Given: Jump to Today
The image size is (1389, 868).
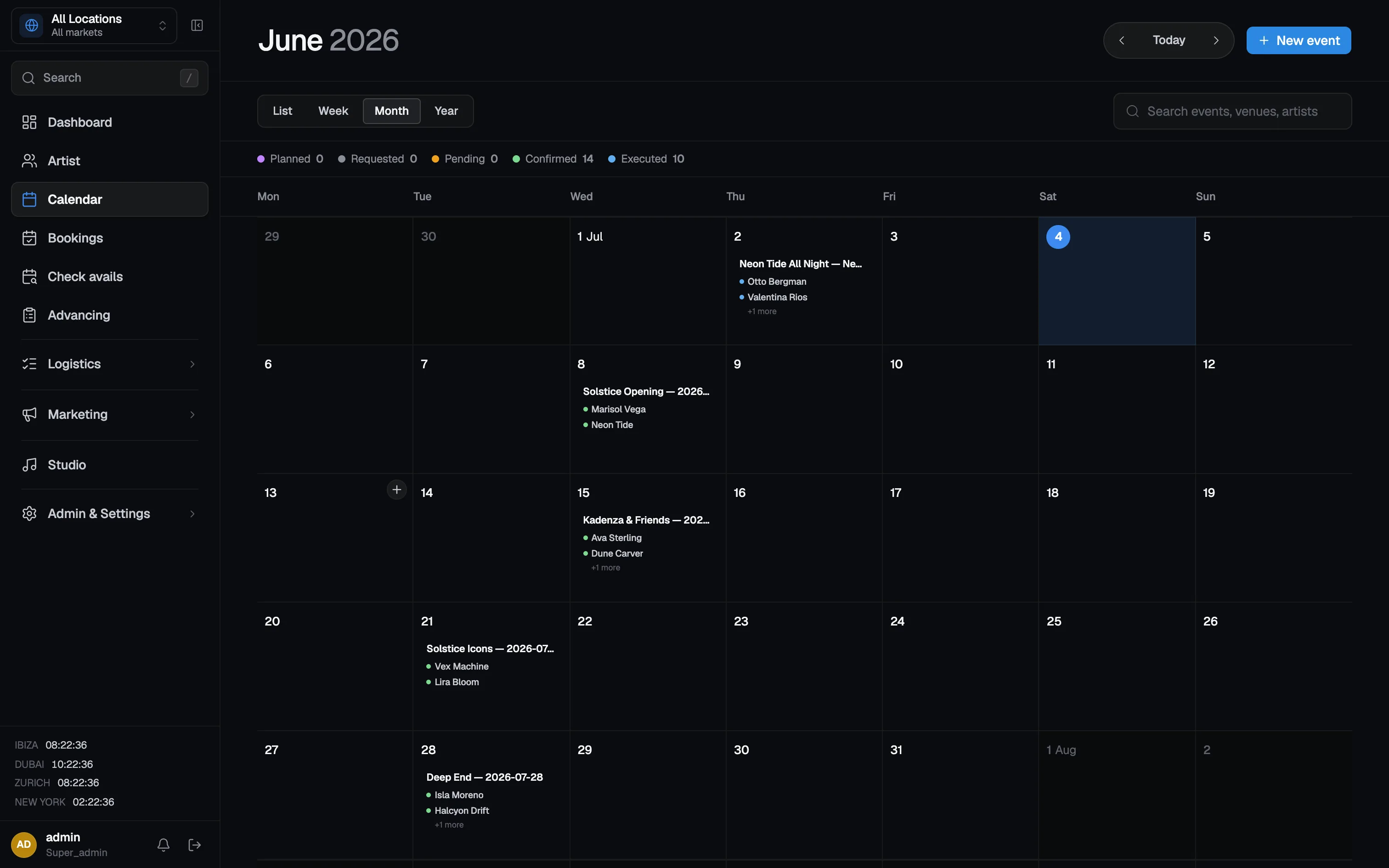Looking at the screenshot, I should point(1169,40).
